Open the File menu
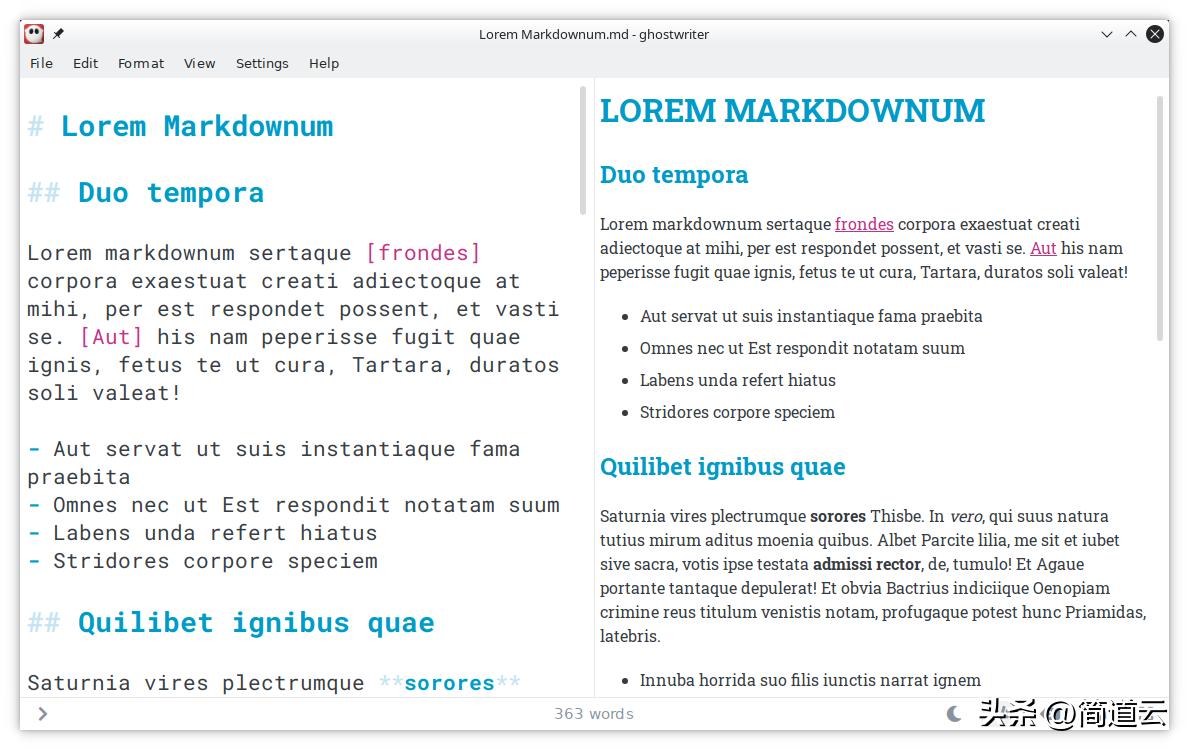Screen dimensions: 1189x750 [x=41, y=63]
